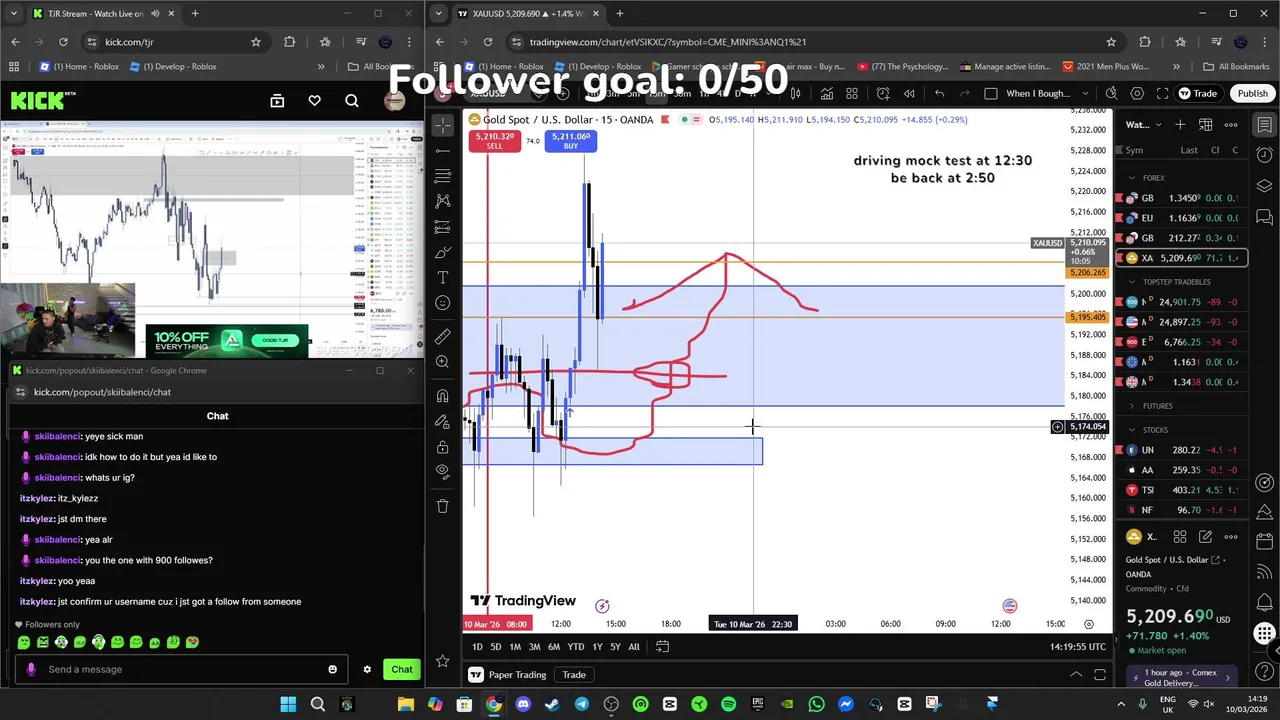1280x720 pixels.
Task: Switch to the TJR Stream browser tab
Action: 95,14
